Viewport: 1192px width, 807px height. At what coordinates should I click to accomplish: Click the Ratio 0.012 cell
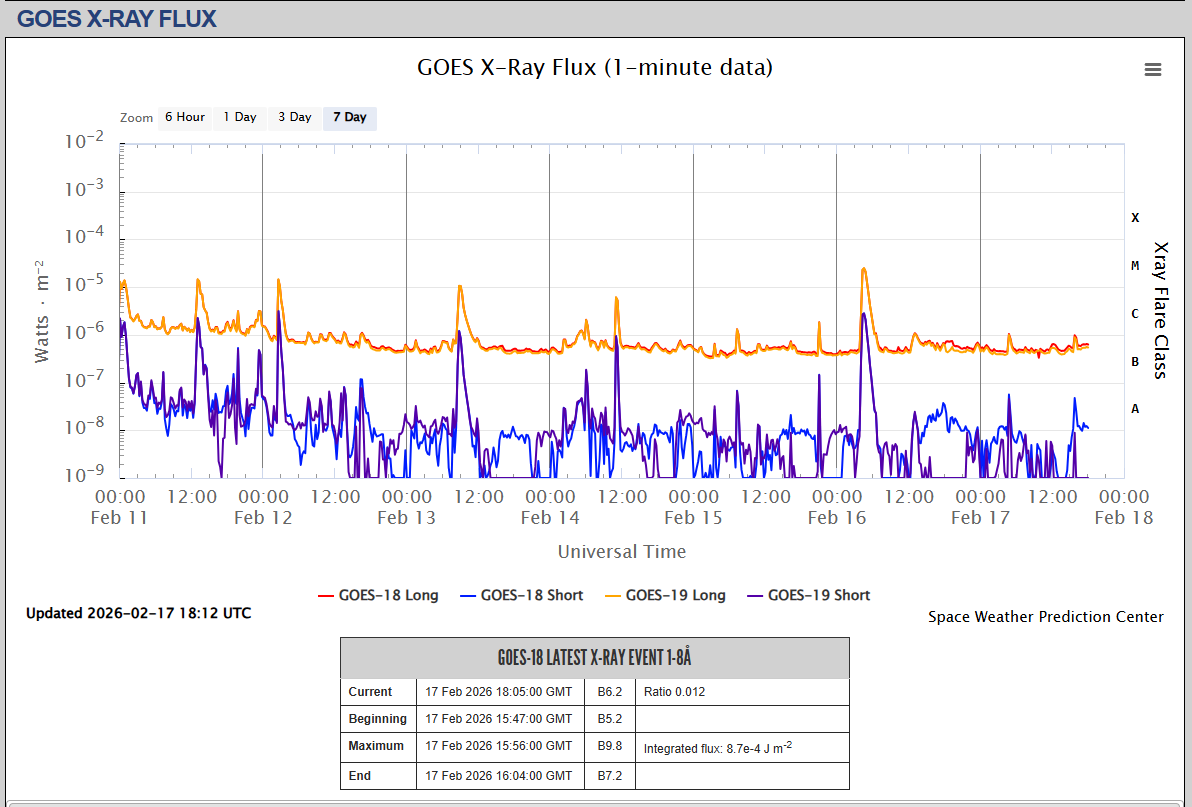(742, 692)
